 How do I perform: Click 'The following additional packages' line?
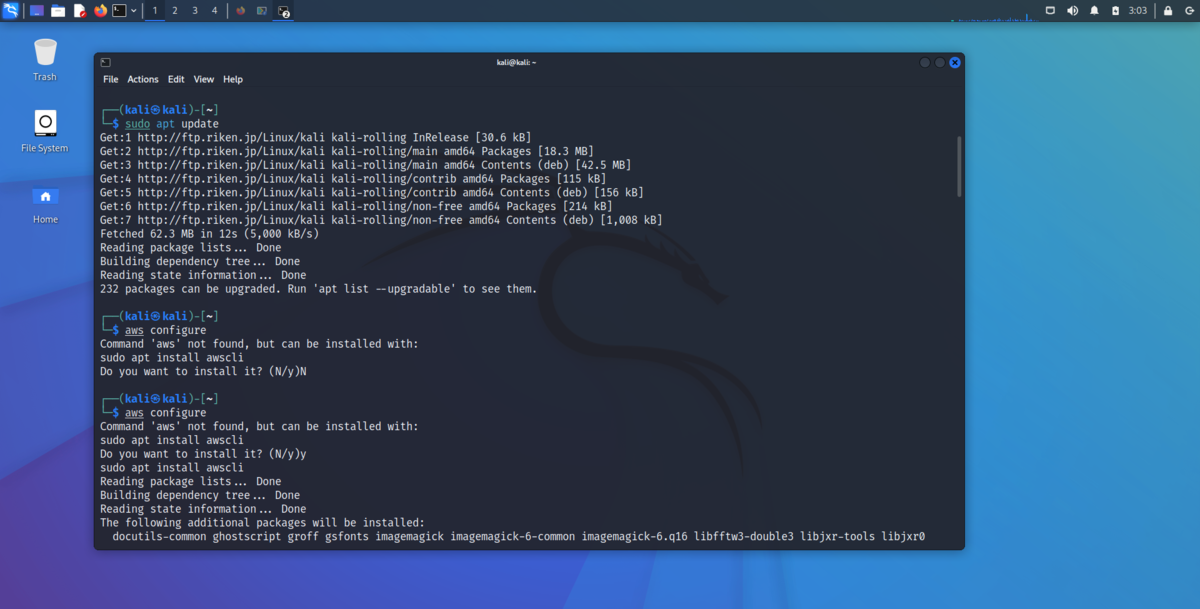(x=262, y=523)
